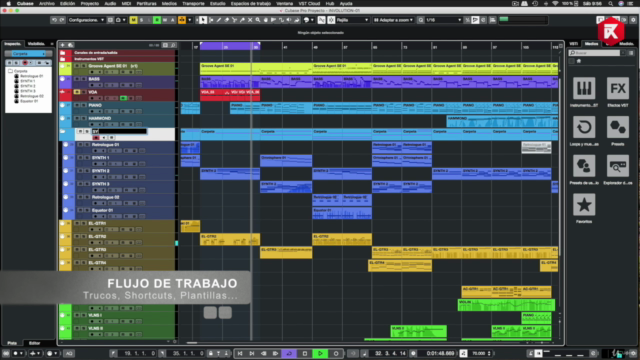The width and height of the screenshot is (640, 360).
Task: Select the Object Selection arrow tool
Action: tap(203, 20)
